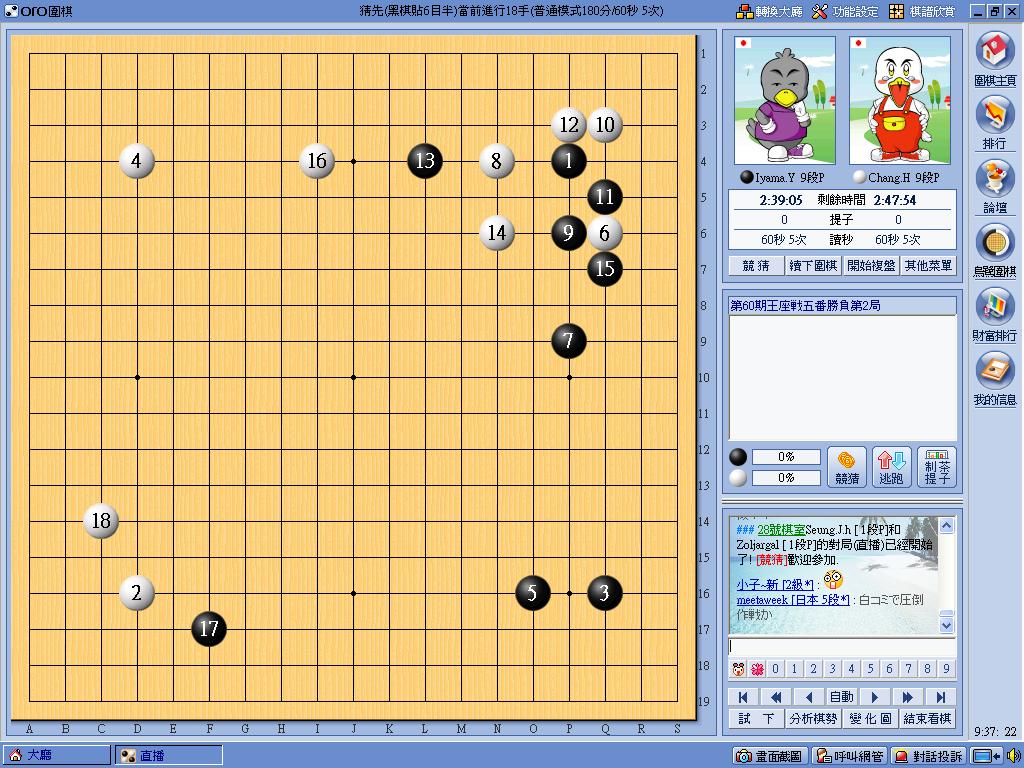Click the 開始複盤 button
Screen dimensions: 1024x768
pyautogui.click(x=871, y=266)
